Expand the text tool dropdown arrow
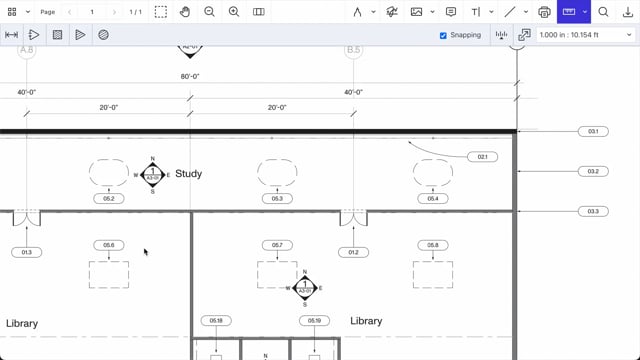Screen dimensions: 640x360 [491, 12]
